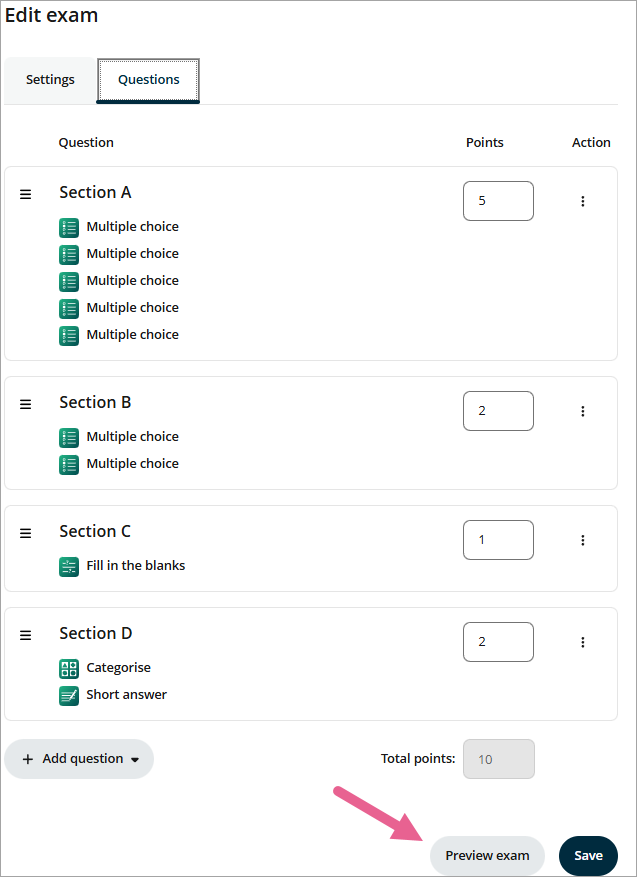Expand the Add question dropdown
The height and width of the screenshot is (877, 637).
tap(79, 759)
